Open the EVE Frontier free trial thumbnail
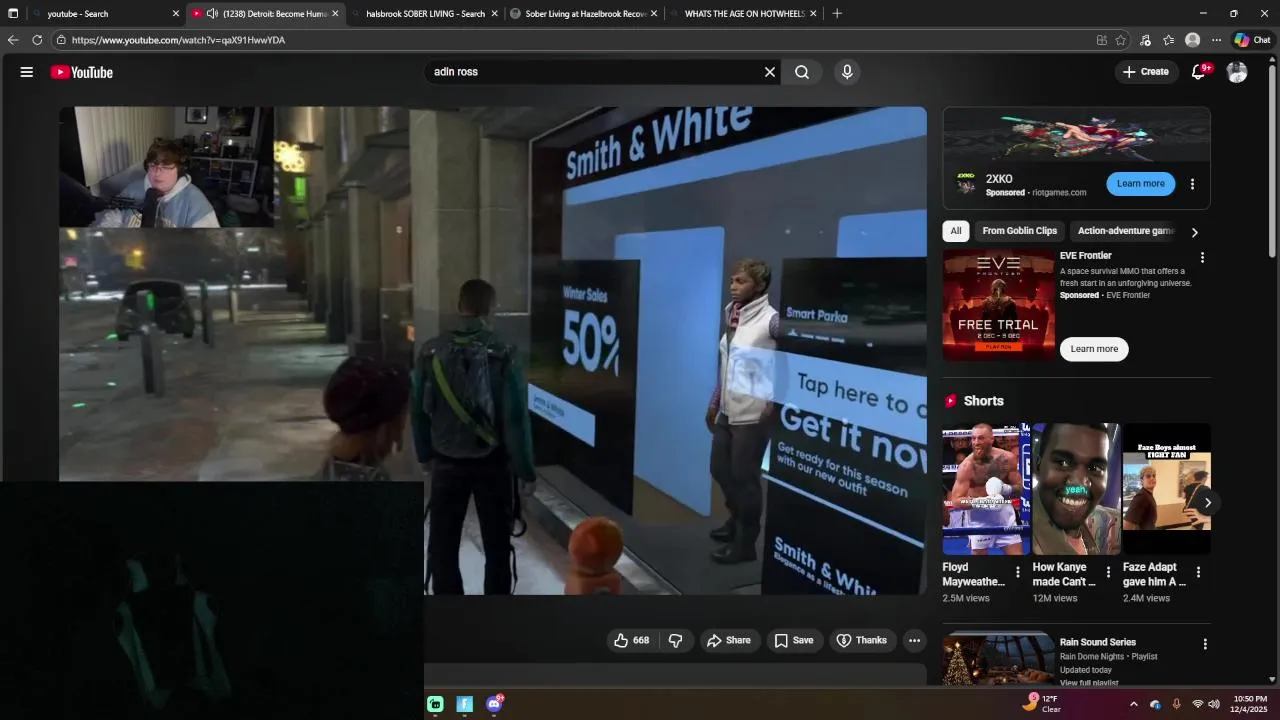The image size is (1280, 720). (999, 305)
